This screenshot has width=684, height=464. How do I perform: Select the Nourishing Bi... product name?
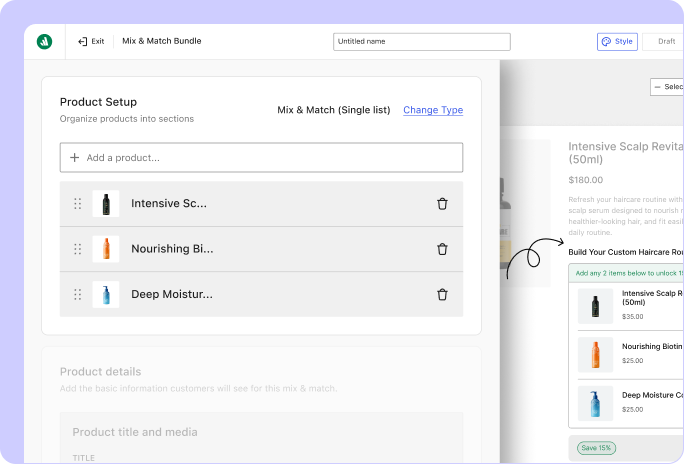coord(172,249)
